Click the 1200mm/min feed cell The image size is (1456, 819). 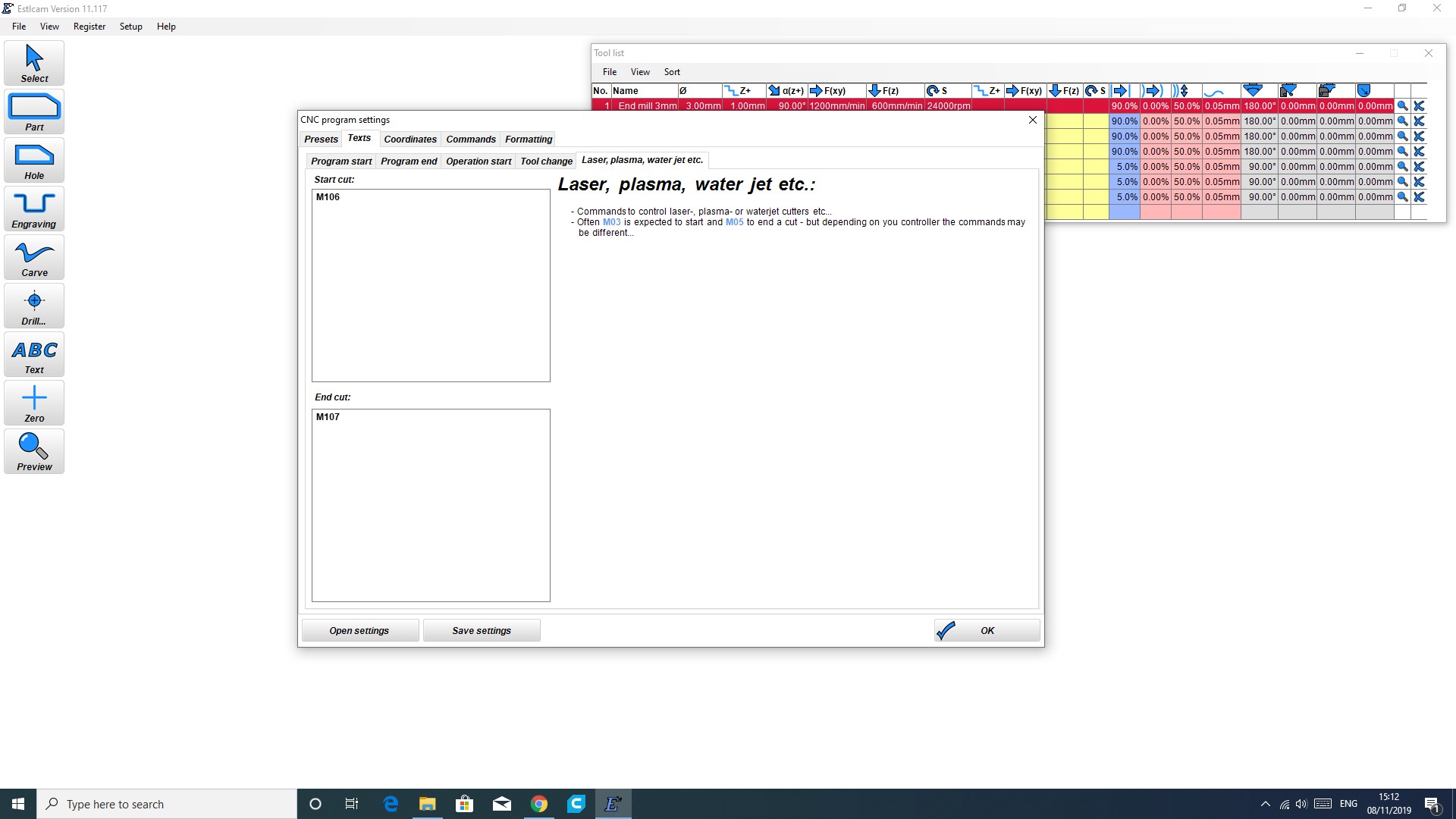[837, 106]
